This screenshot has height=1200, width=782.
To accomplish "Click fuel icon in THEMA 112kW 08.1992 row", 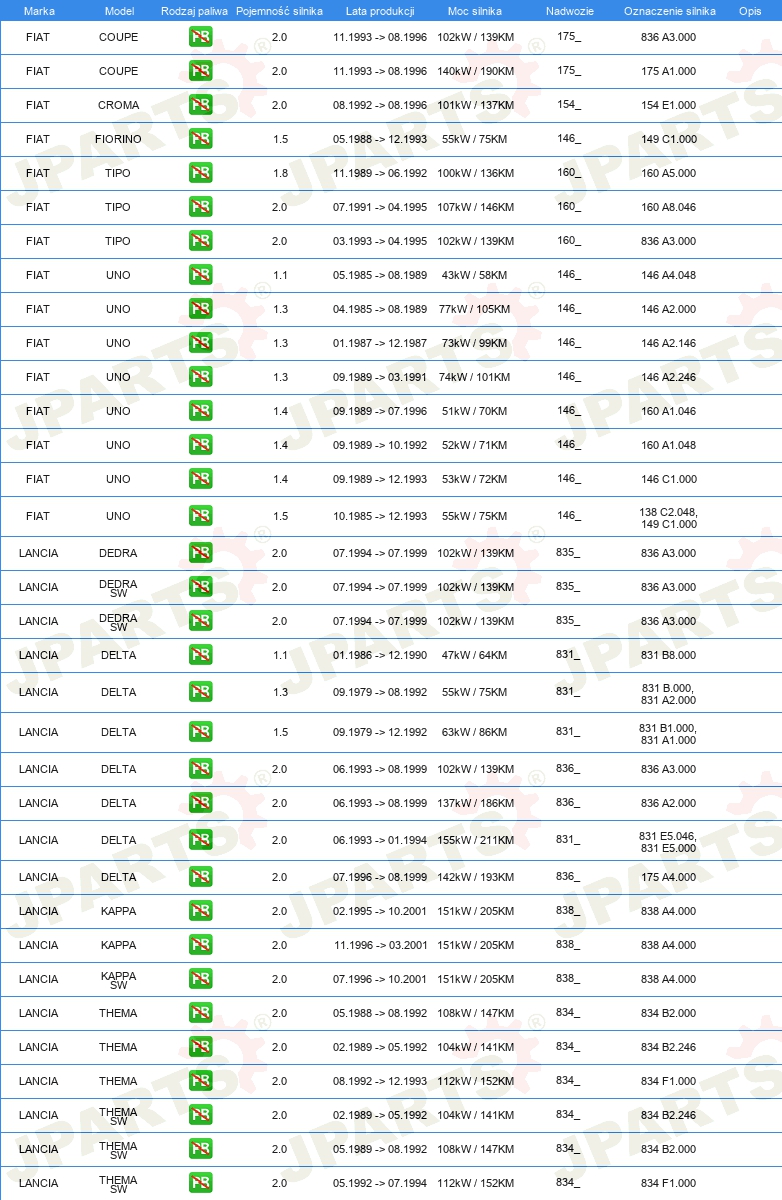I will 200,1081.
